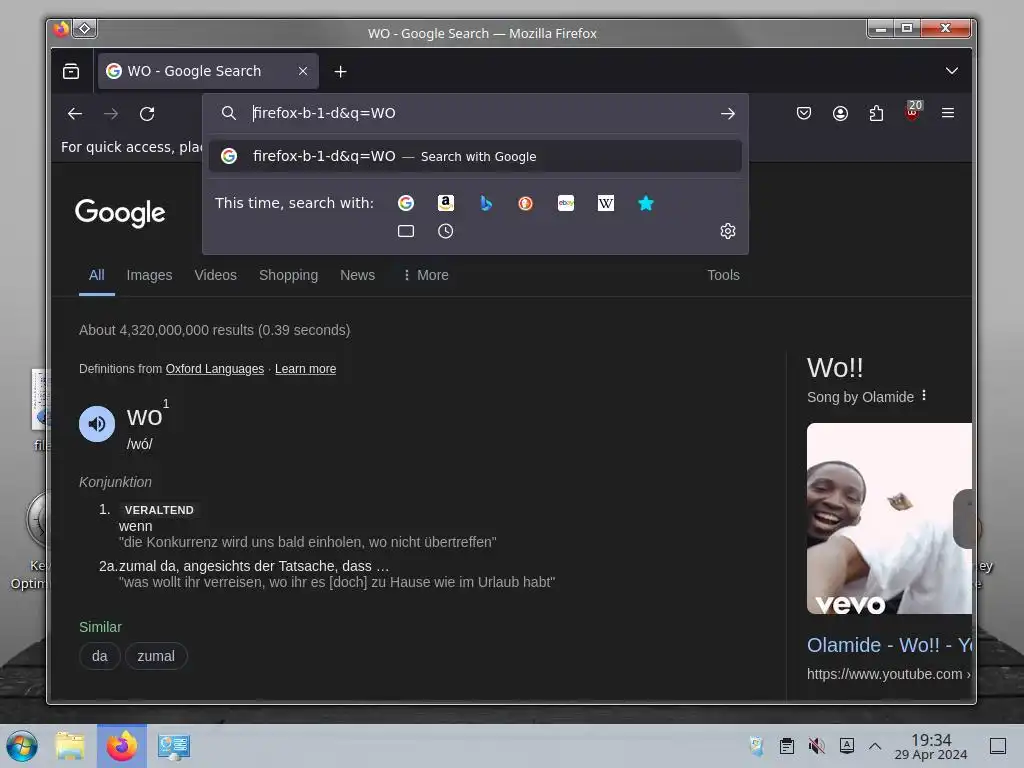The width and height of the screenshot is (1024, 768).
Task: Open the Olamide - Wo!! YouTube link
Action: click(889, 645)
